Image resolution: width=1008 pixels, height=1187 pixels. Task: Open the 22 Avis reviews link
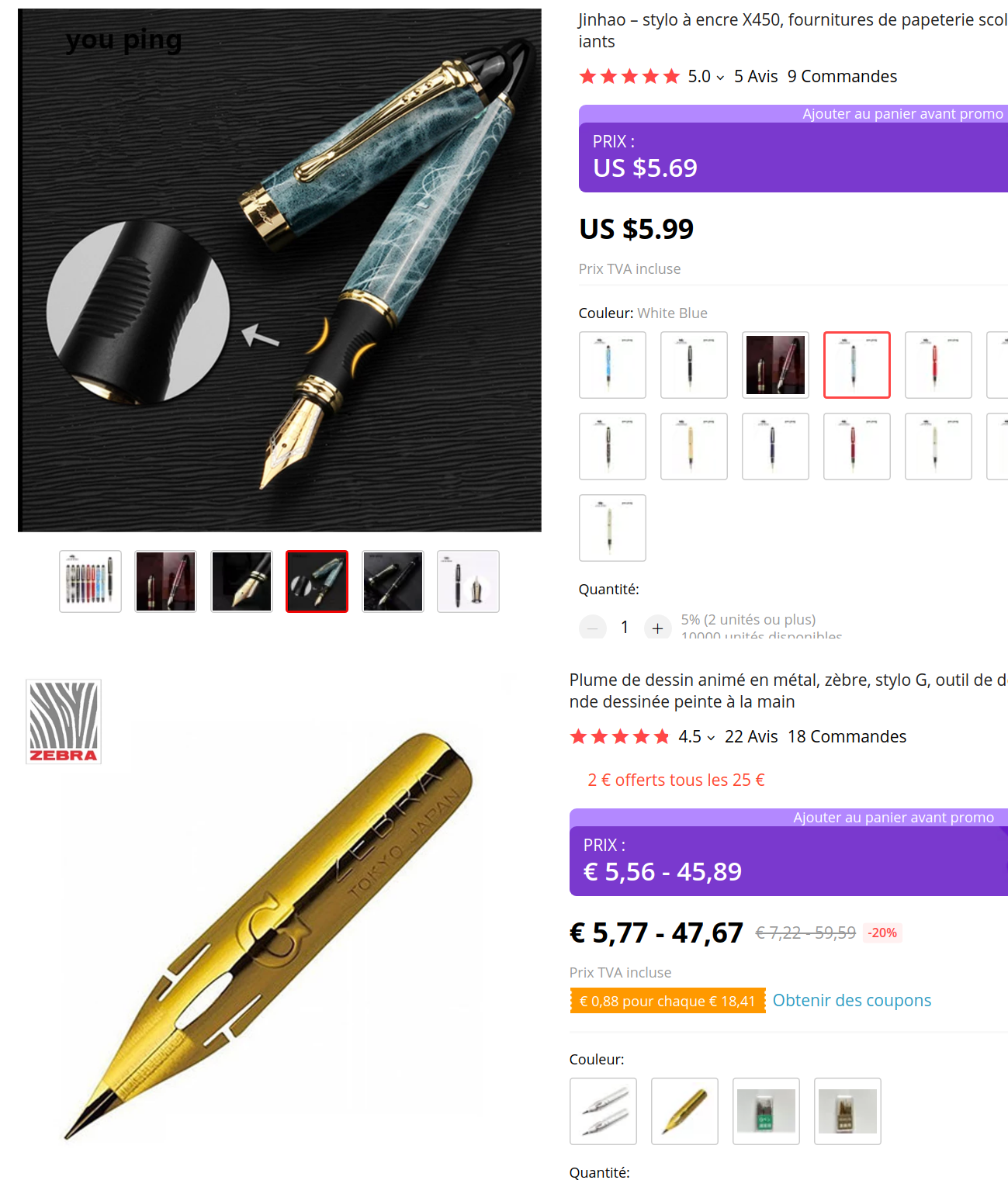[x=751, y=736]
